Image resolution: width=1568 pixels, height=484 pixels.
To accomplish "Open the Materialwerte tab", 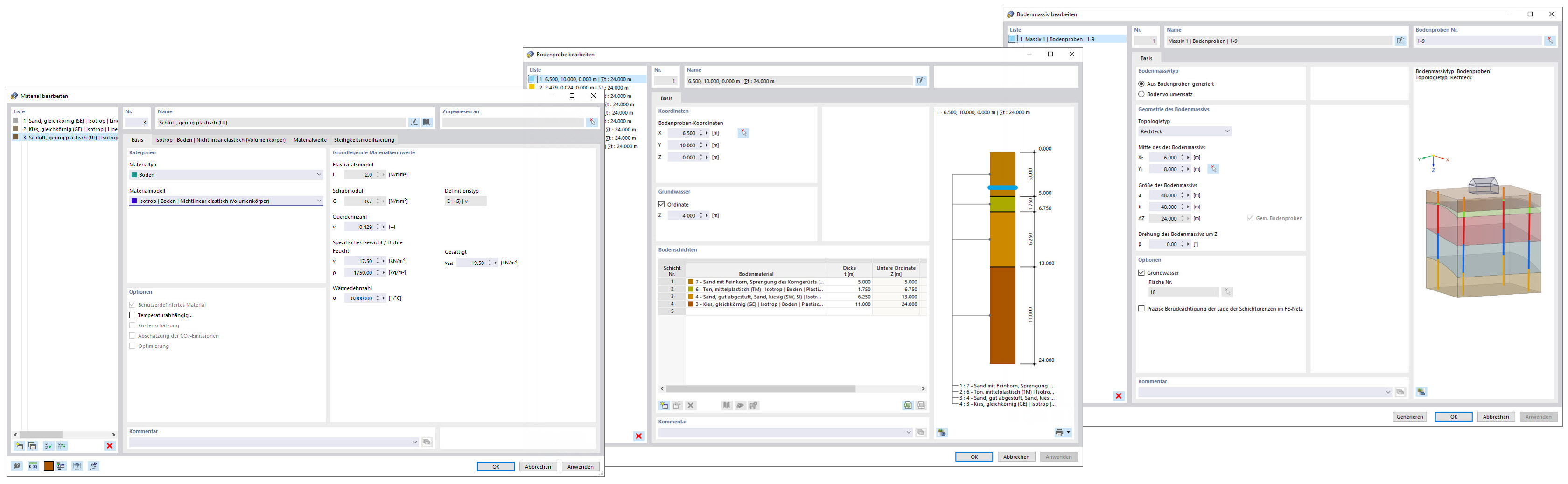I will [x=310, y=140].
